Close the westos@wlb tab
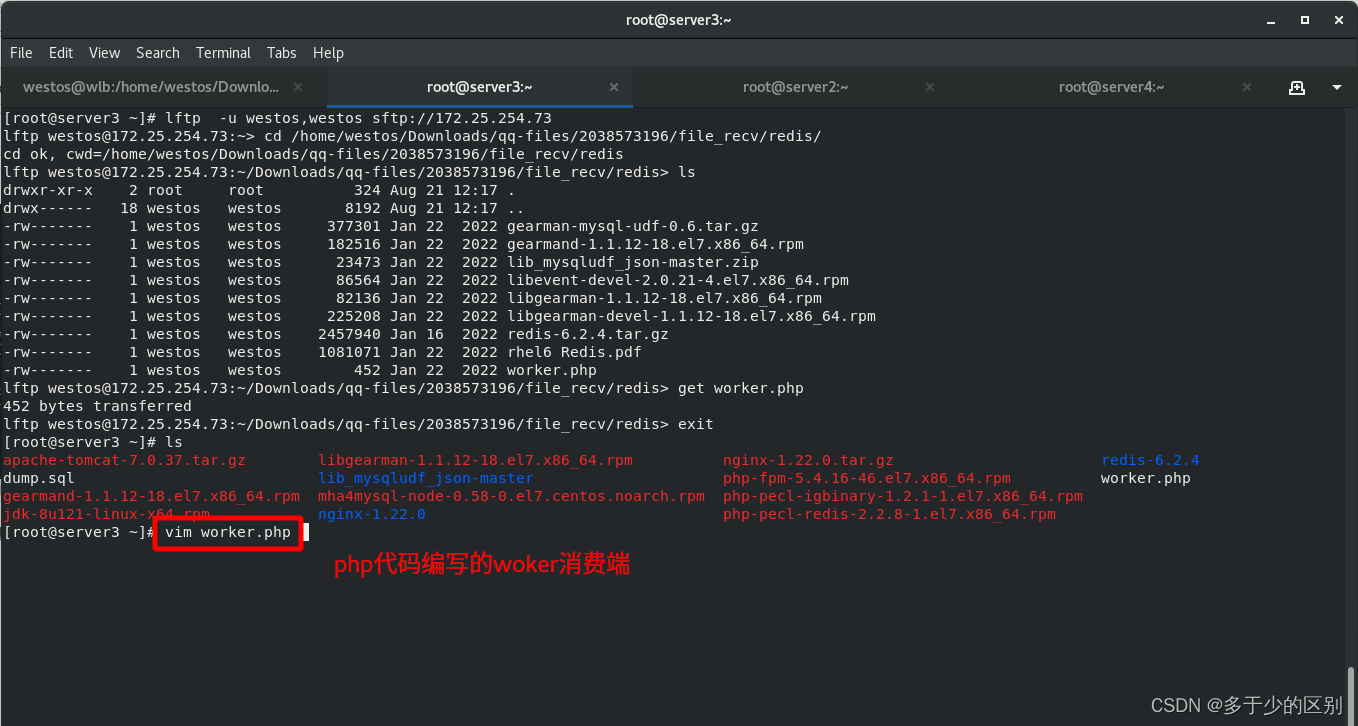1358x726 pixels. click(298, 87)
